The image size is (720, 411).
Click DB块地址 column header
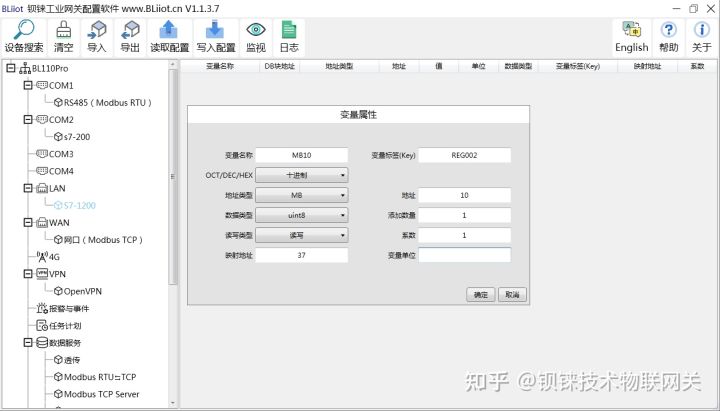pos(279,66)
